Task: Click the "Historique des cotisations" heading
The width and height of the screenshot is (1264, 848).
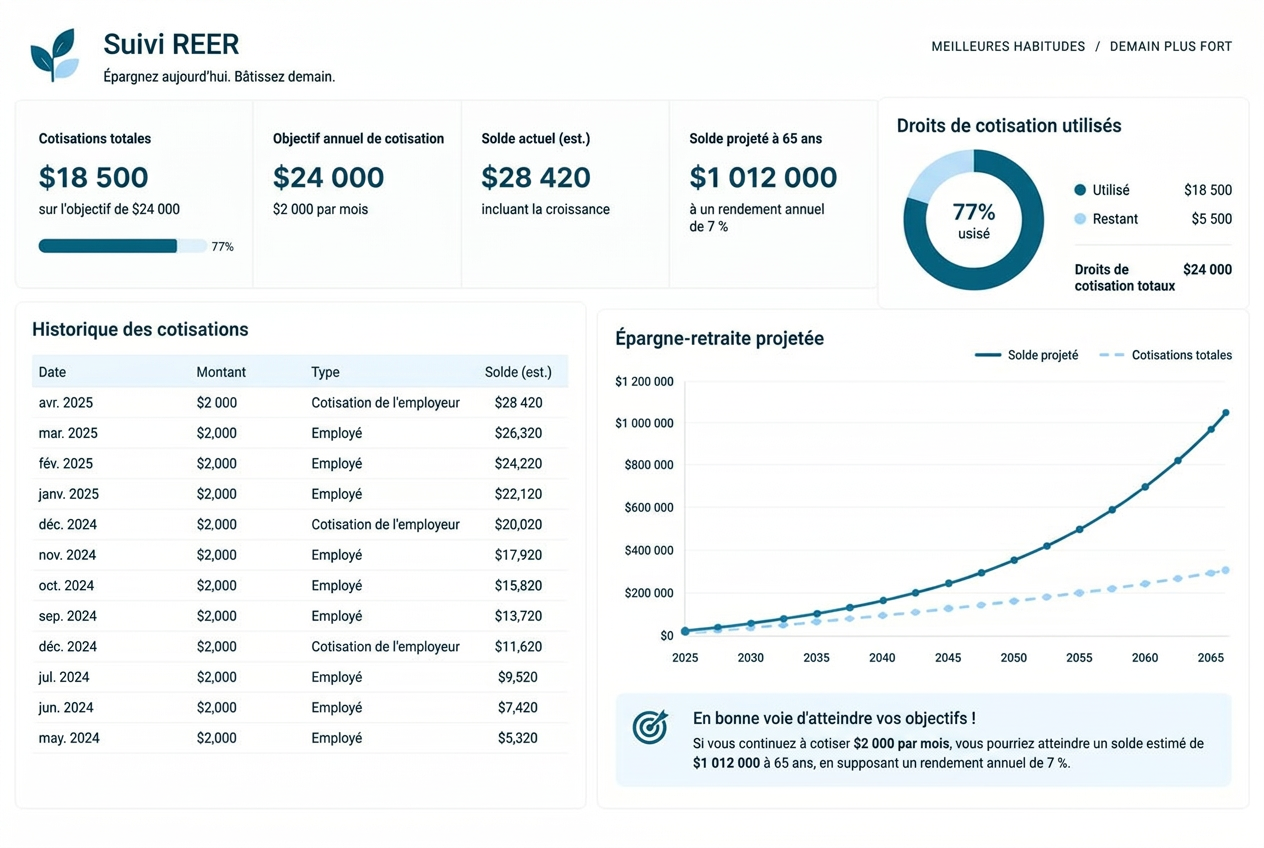Action: 140,329
